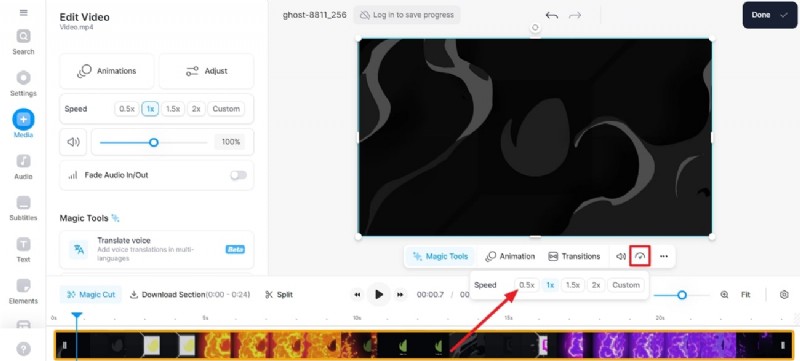800x361 pixels.
Task: Click Log in to save progress
Action: 407,15
